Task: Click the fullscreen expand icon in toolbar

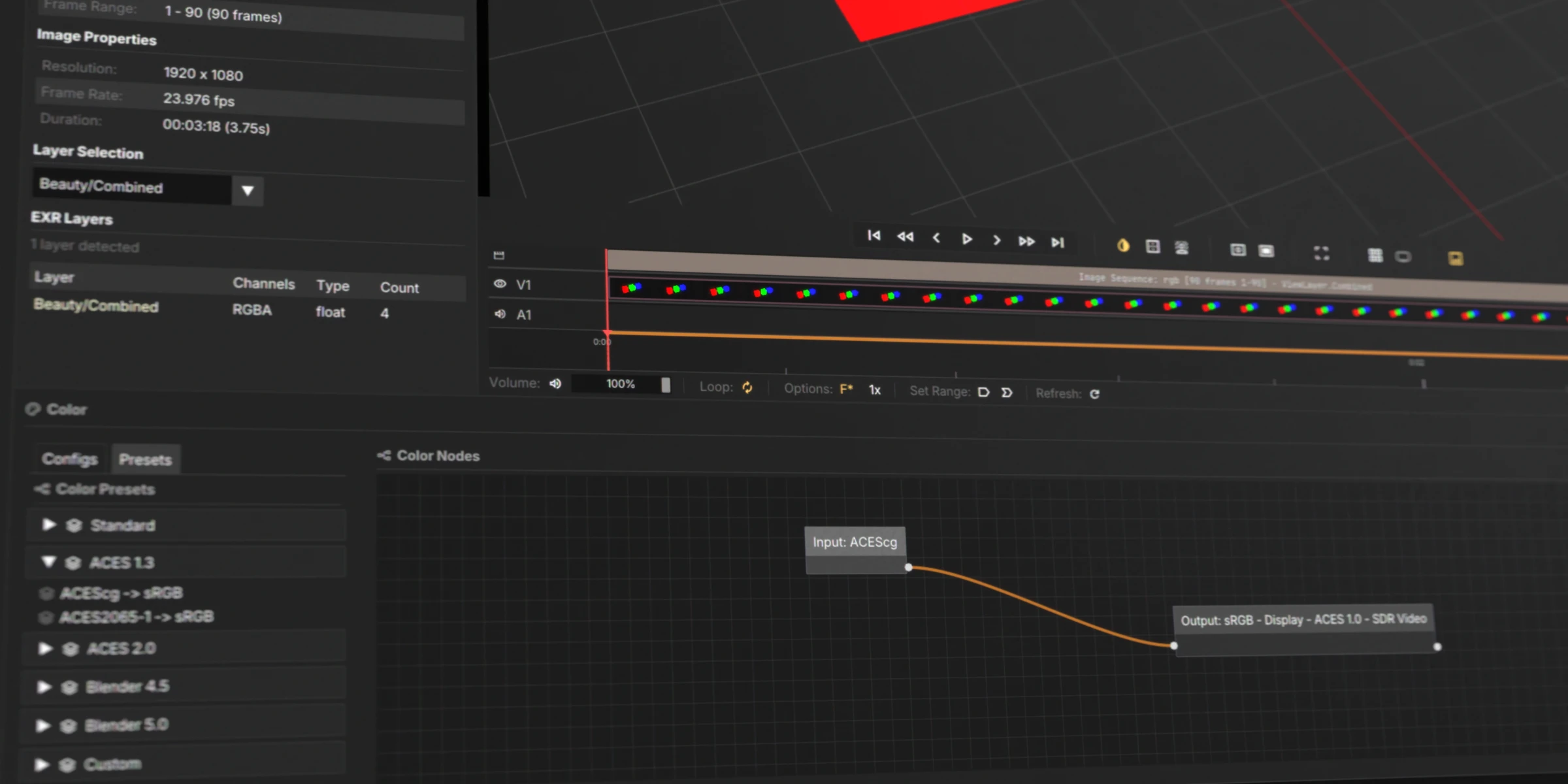Action: 1322,253
